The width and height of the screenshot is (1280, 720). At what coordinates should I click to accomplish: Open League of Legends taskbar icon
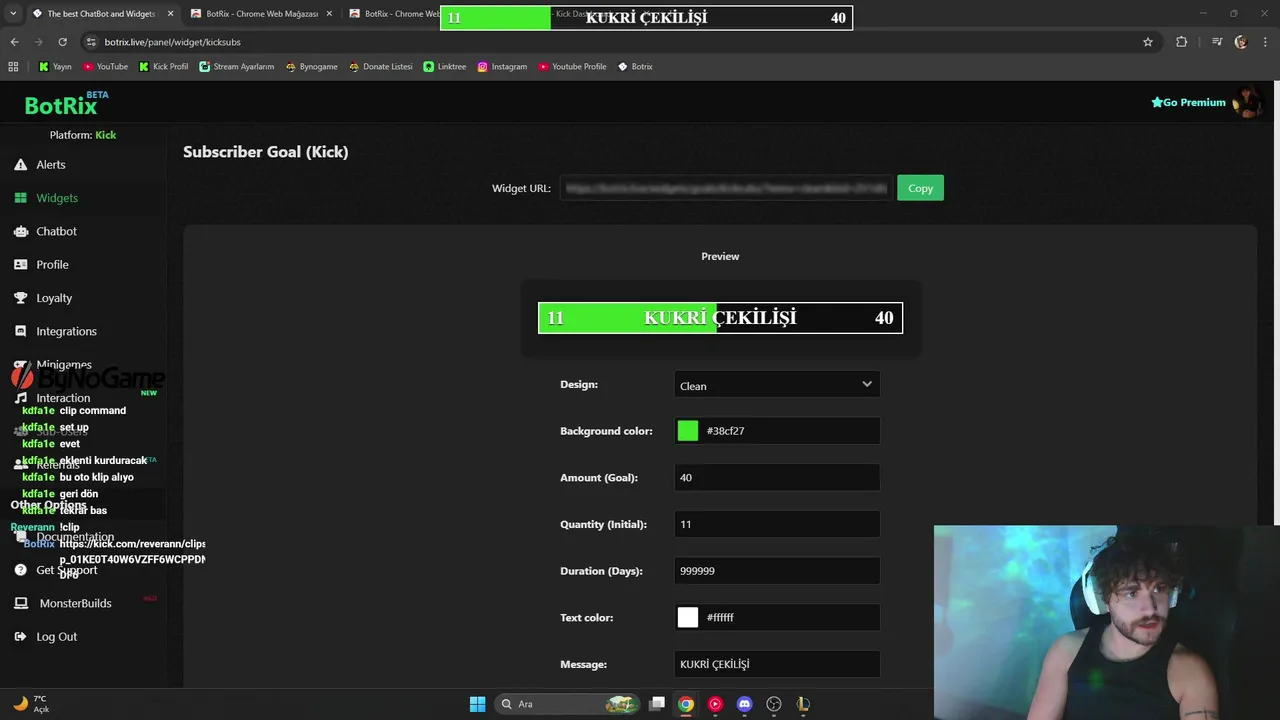click(802, 704)
